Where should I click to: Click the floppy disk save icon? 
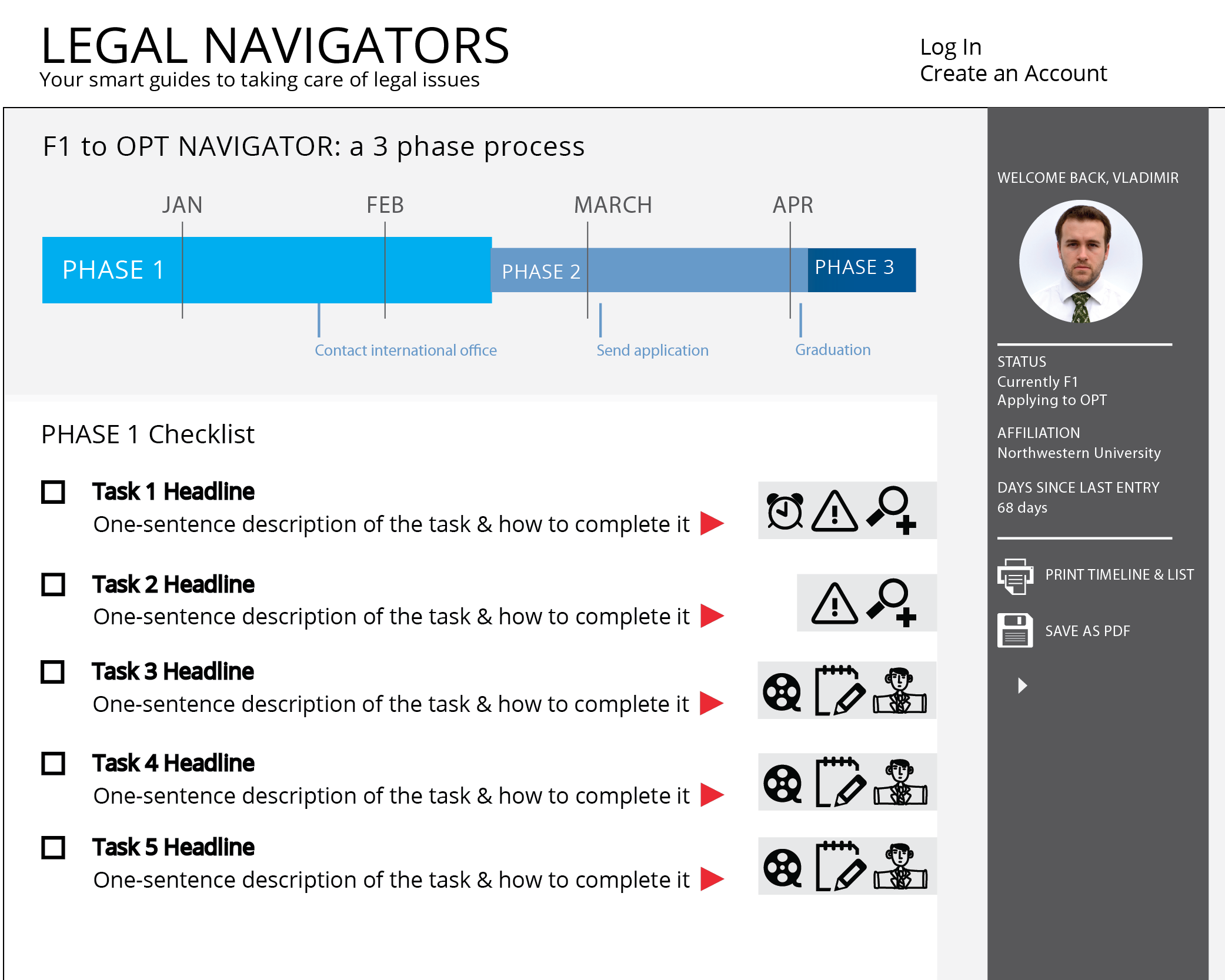tap(1015, 630)
